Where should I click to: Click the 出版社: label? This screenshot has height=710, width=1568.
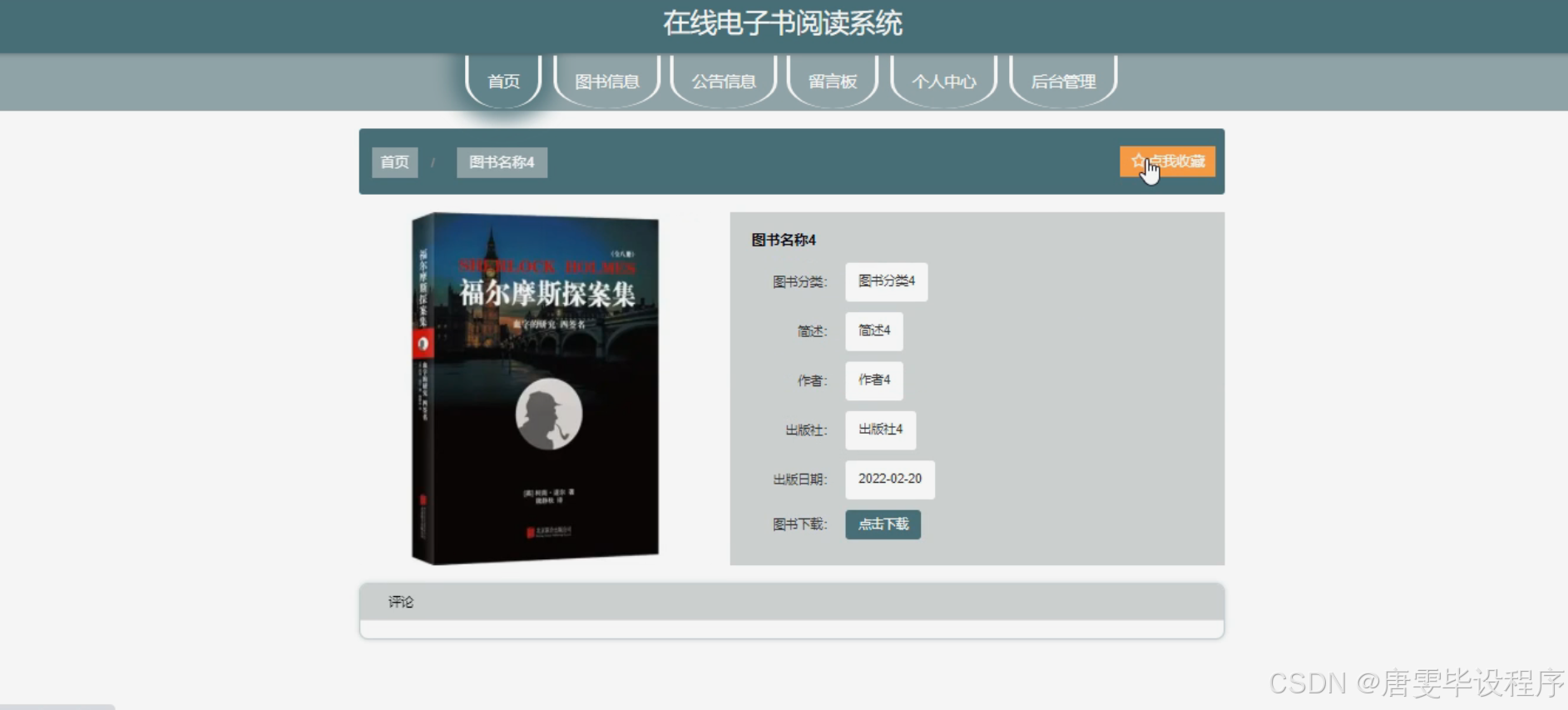807,430
